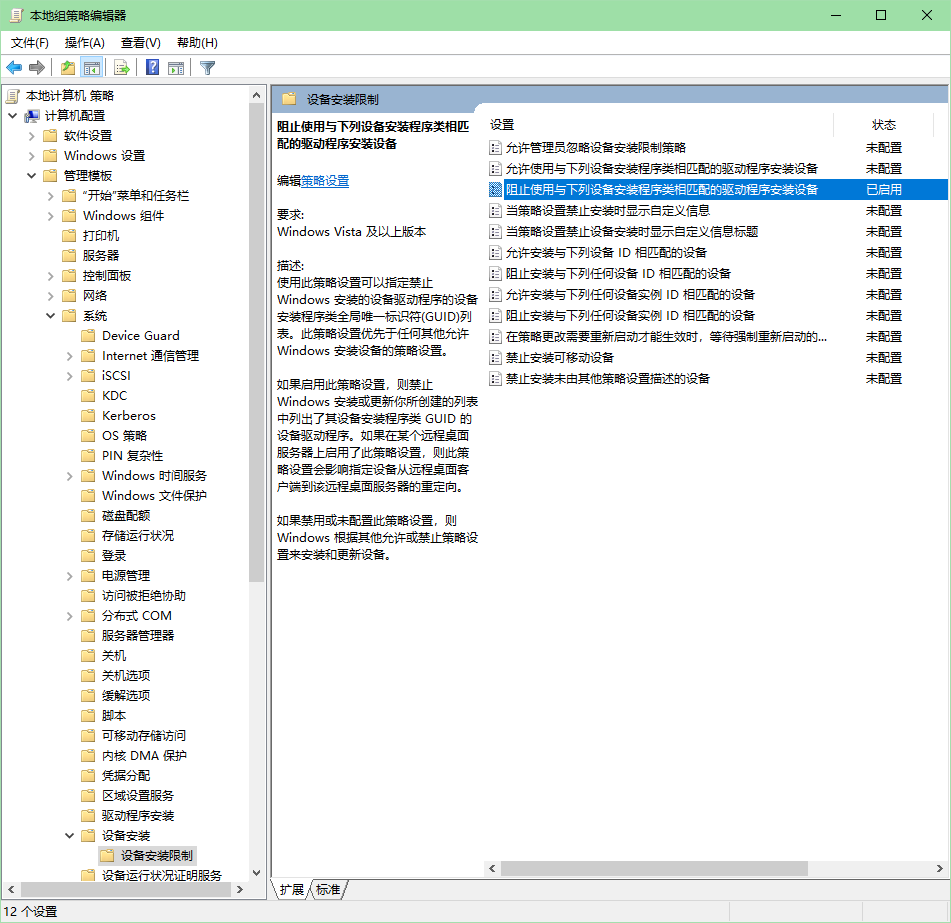
Task: Click the folder icon for 关机选项
Action: click(x=89, y=676)
